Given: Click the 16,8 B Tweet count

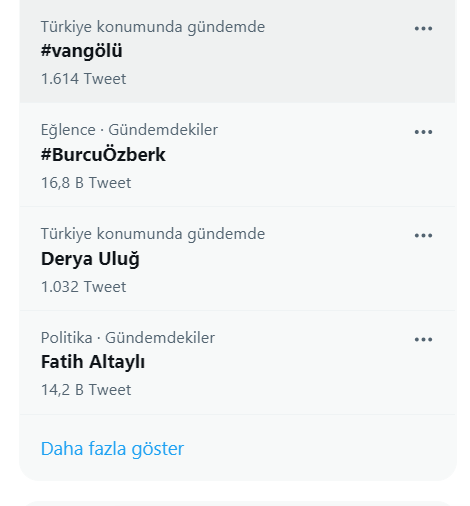Looking at the screenshot, I should tap(86, 183).
